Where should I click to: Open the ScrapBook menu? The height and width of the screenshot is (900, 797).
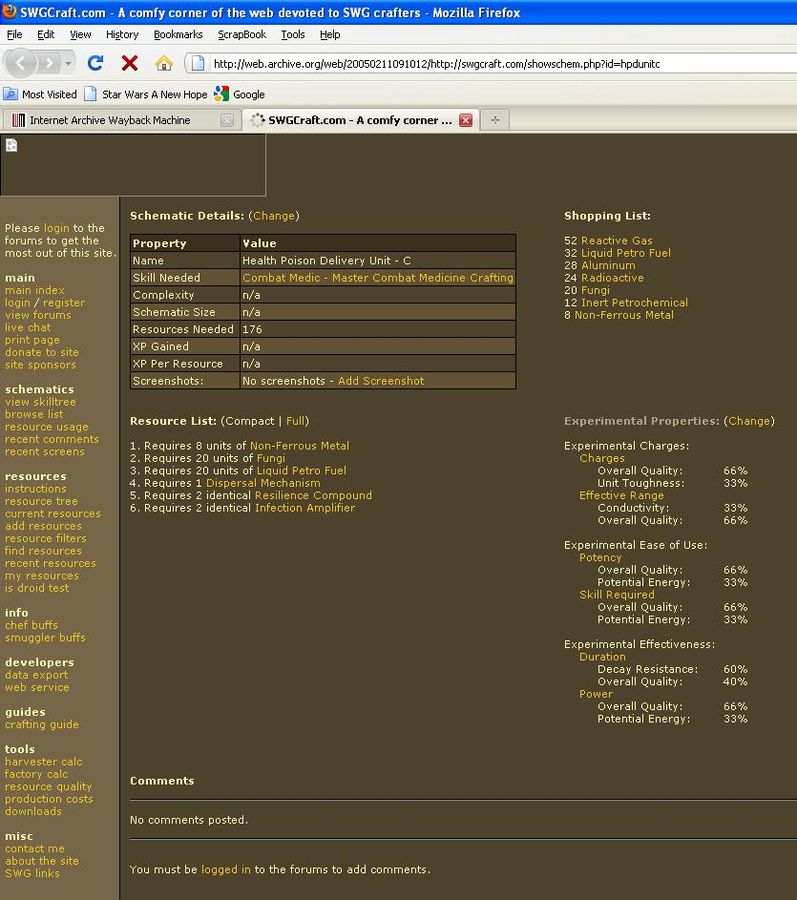pos(242,34)
